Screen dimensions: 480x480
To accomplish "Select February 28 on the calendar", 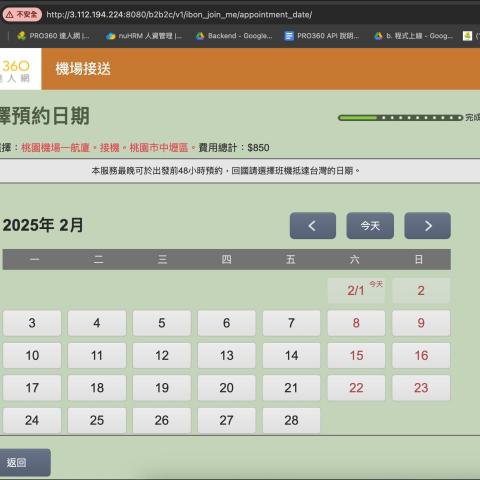I will 291,420.
